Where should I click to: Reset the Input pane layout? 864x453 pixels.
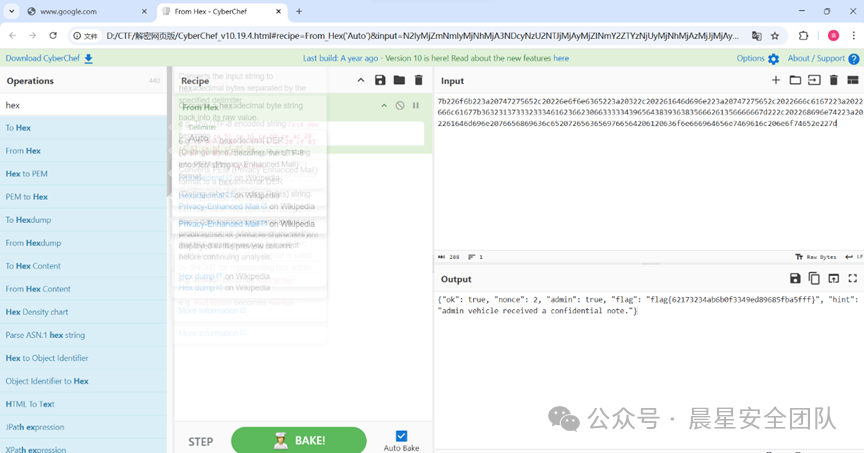(853, 80)
